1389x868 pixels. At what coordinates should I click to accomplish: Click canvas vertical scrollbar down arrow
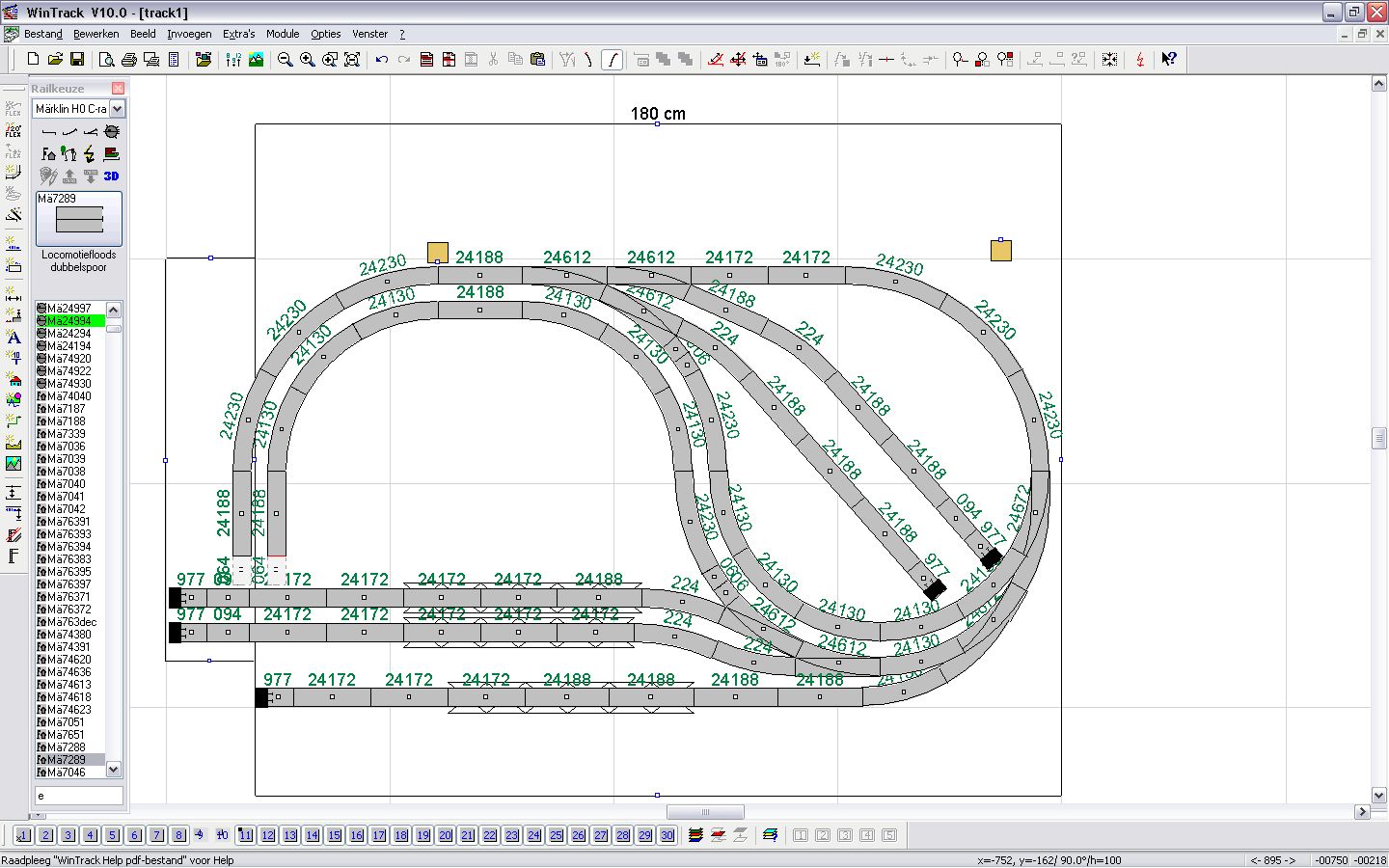[x=1378, y=796]
